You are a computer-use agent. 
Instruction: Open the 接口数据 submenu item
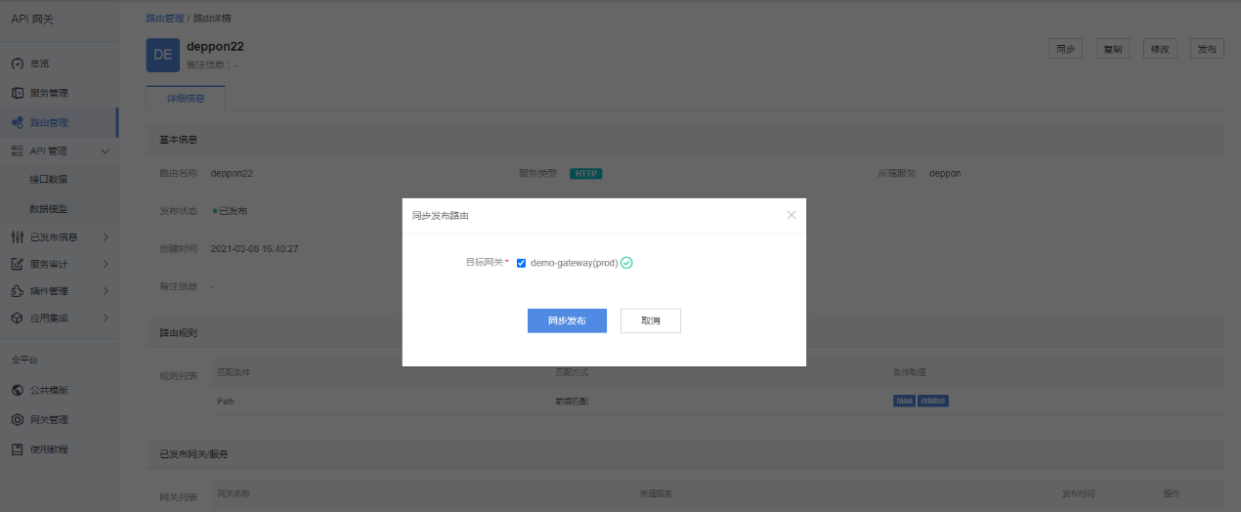pyautogui.click(x=48, y=180)
